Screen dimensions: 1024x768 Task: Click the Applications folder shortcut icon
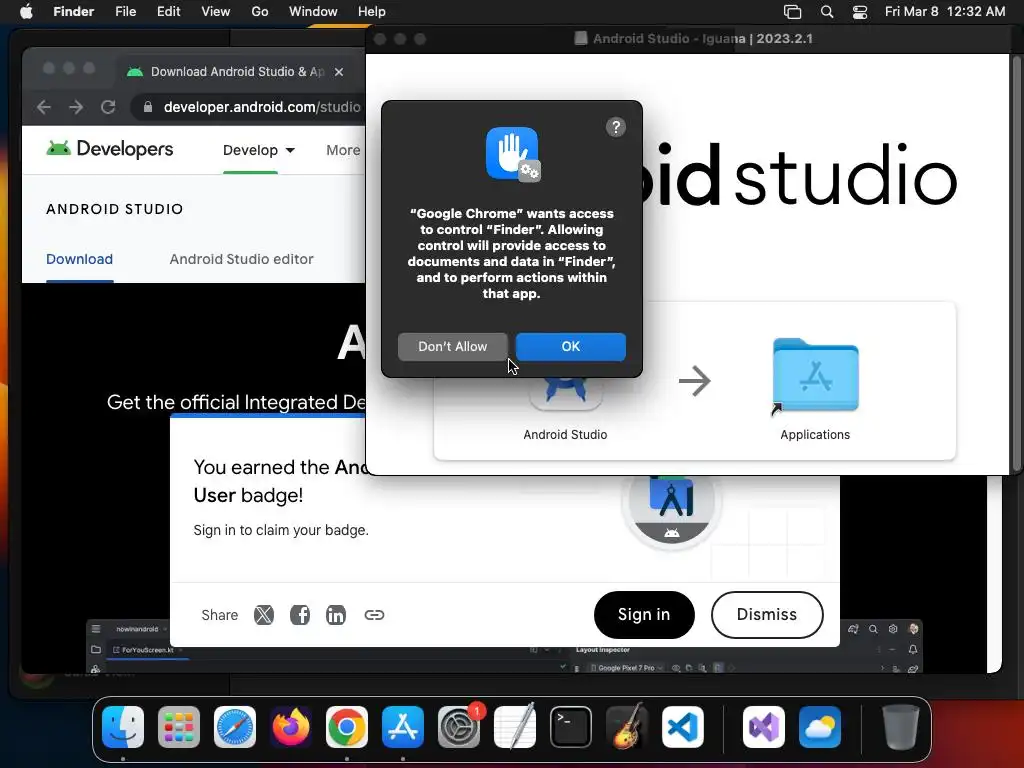[815, 375]
